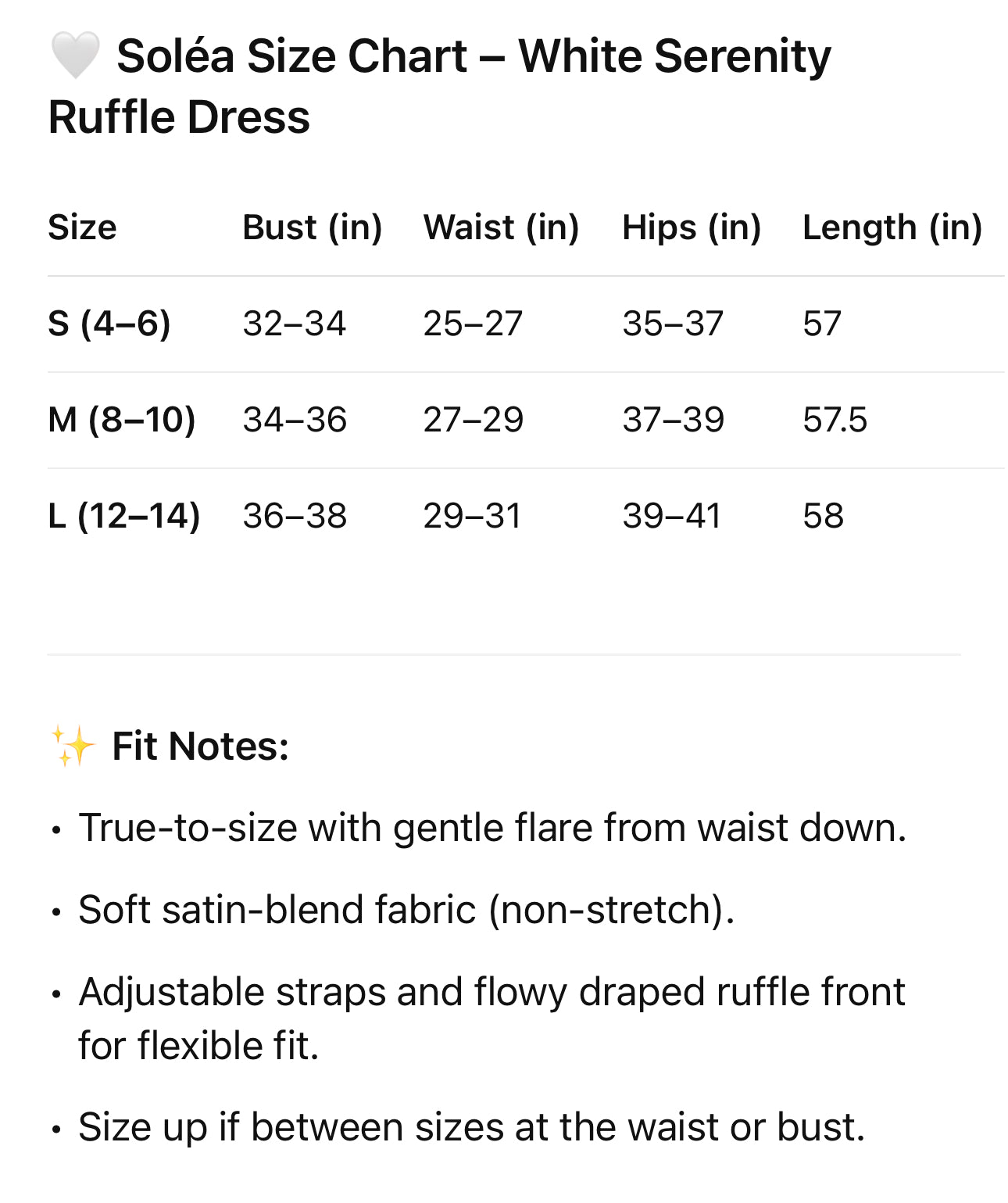Select the Size up between sizes note
The width and height of the screenshot is (1008, 1203).
[471, 1127]
